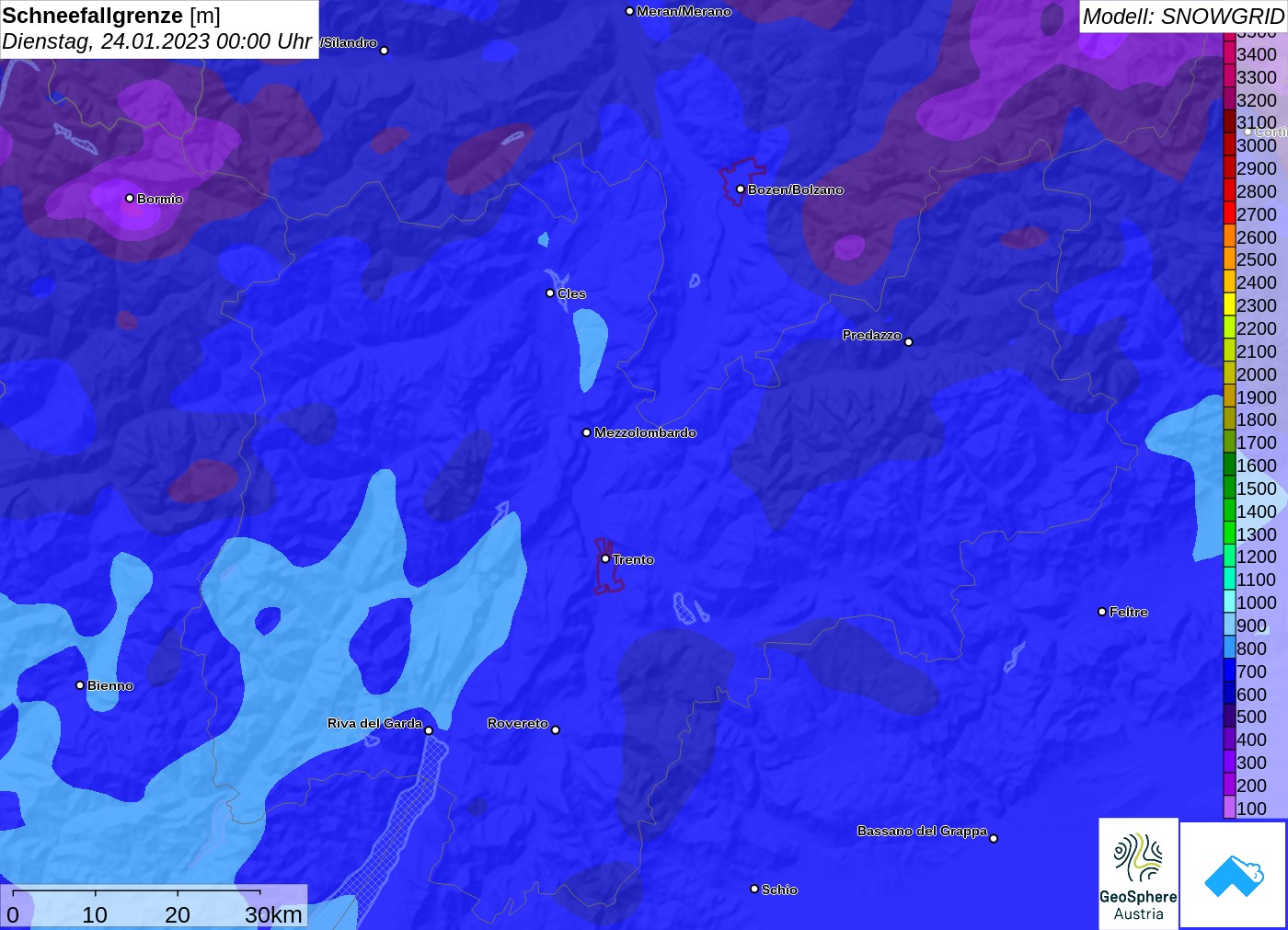
Task: Click the legend value '700'
Action: [x=1252, y=672]
